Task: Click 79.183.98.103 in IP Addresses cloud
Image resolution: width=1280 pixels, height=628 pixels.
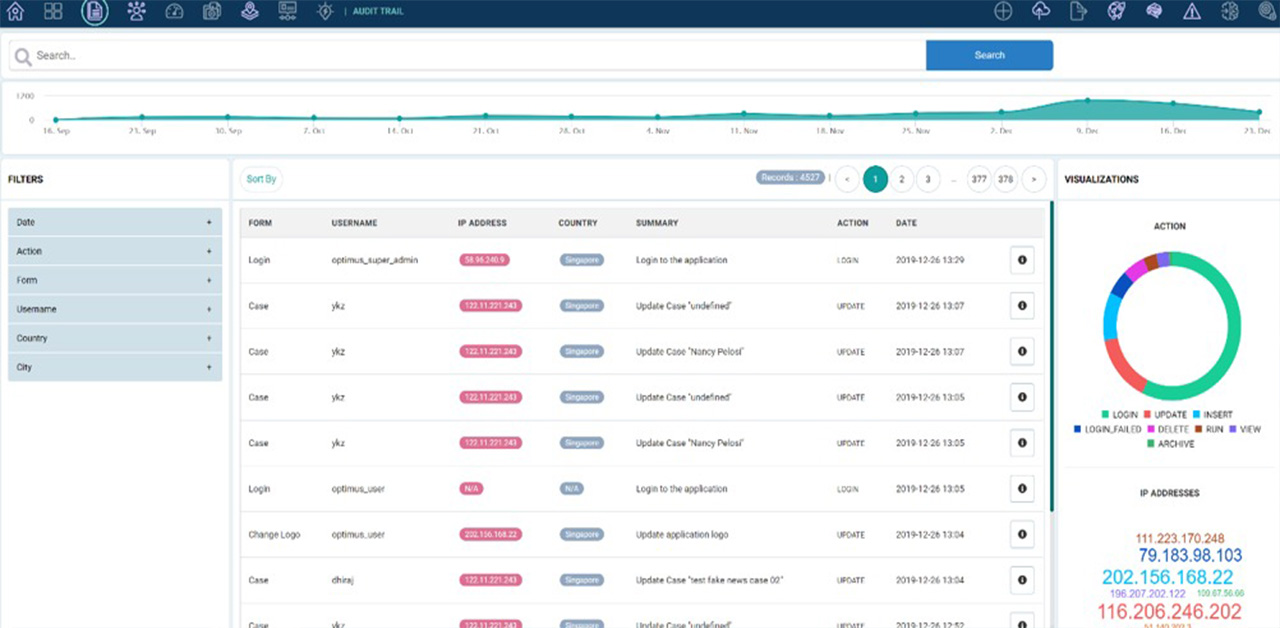Action: click(1190, 556)
